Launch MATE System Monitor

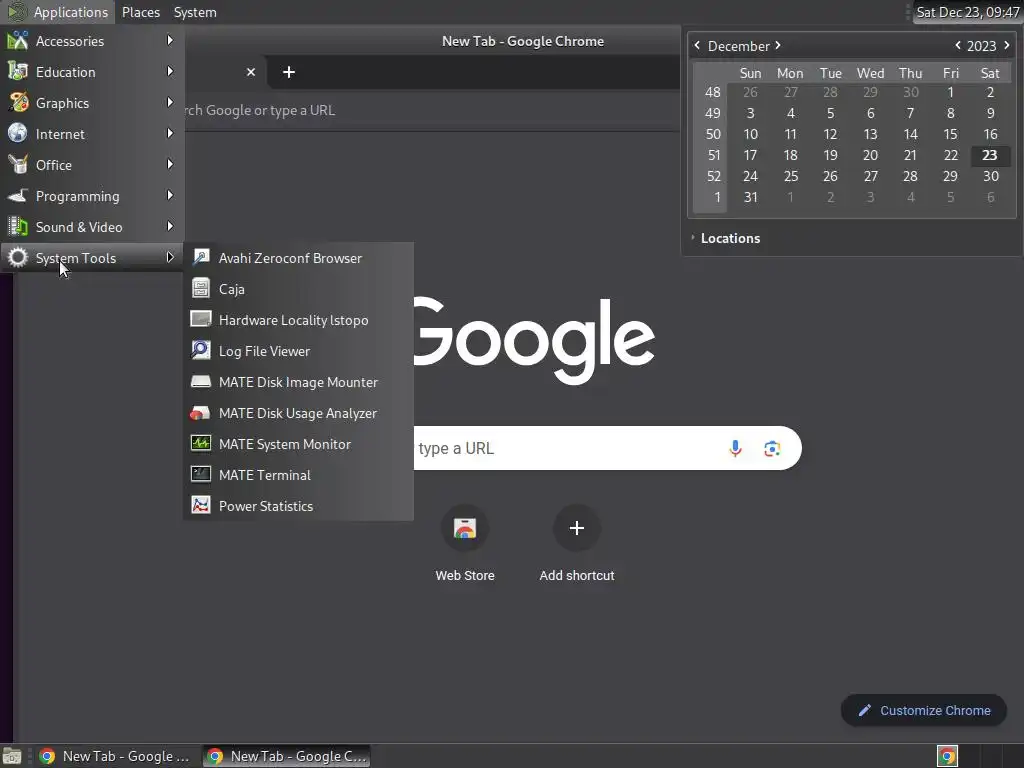click(x=298, y=444)
